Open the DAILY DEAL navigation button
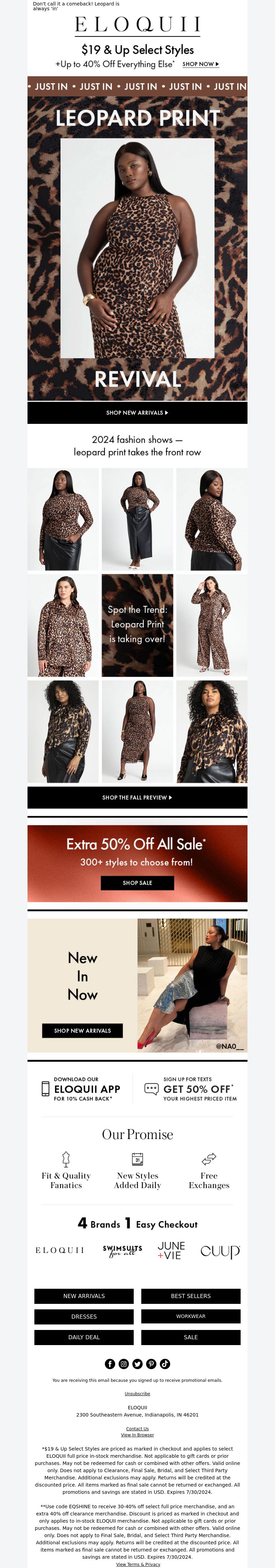 [84, 1337]
